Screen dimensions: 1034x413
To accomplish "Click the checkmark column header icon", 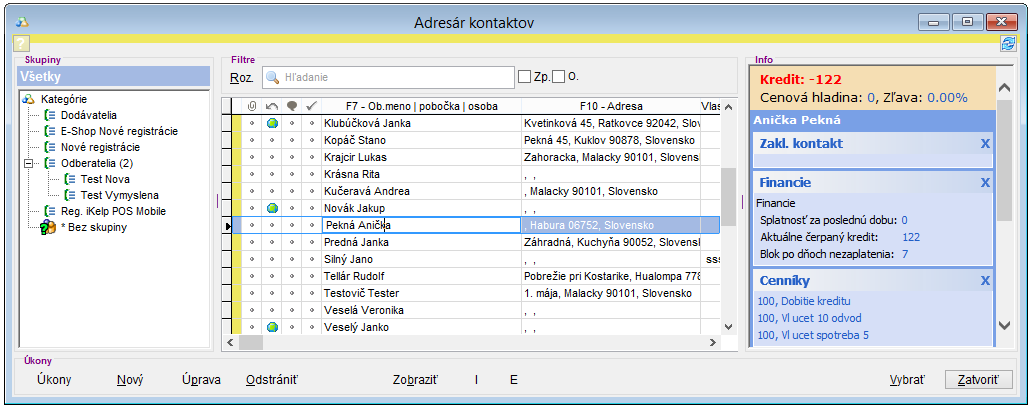I will [x=311, y=105].
